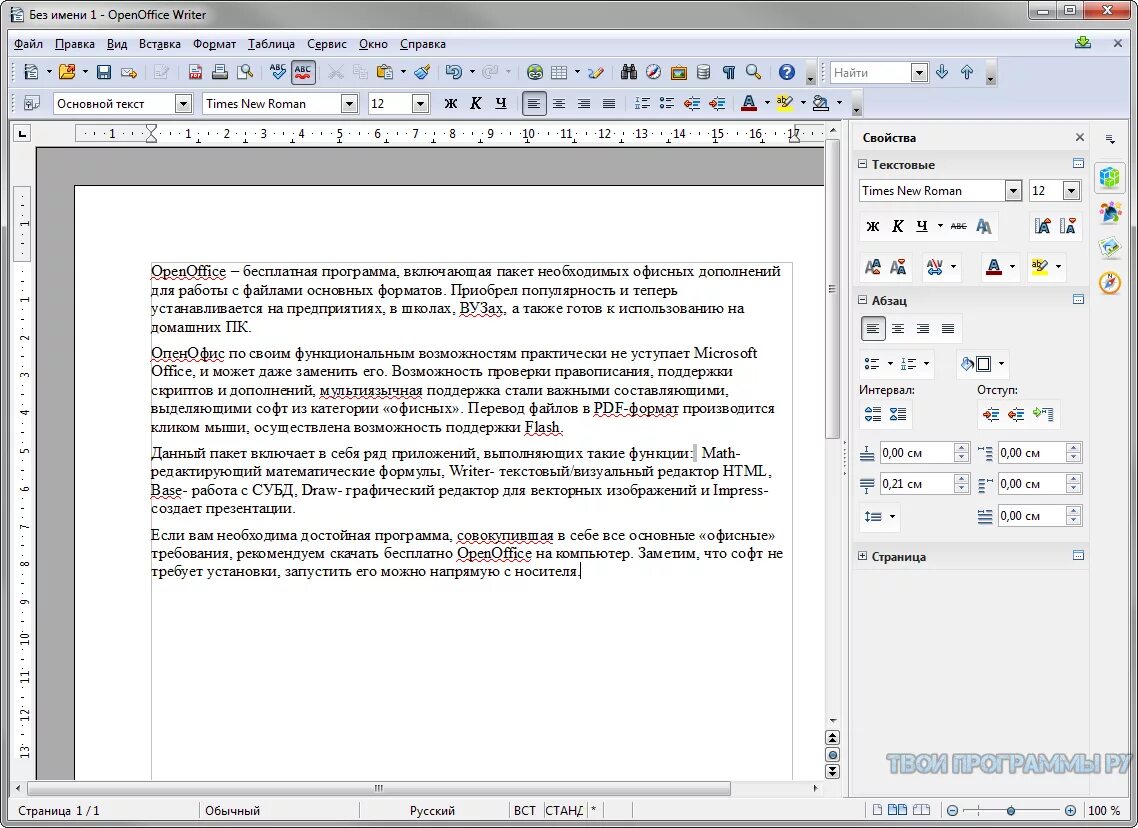
Task: Click in the Найти search field
Action: pyautogui.click(x=870, y=73)
